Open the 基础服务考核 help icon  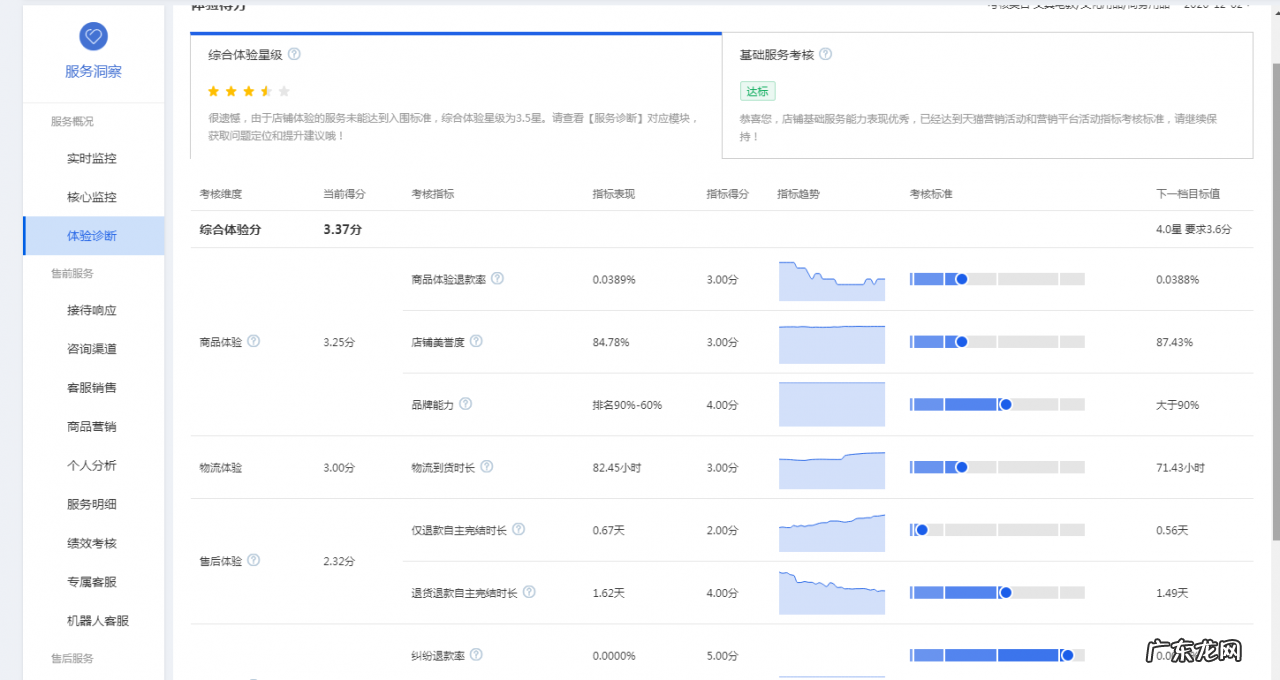click(x=825, y=54)
